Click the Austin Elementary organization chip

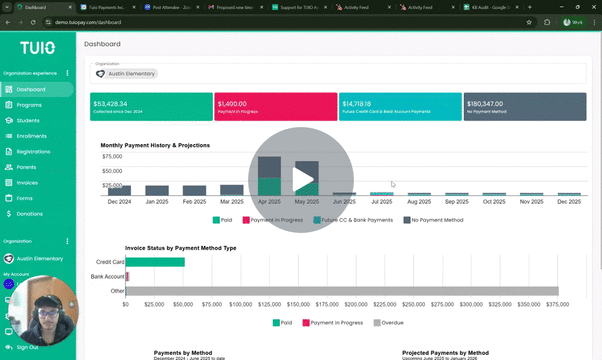(126, 74)
